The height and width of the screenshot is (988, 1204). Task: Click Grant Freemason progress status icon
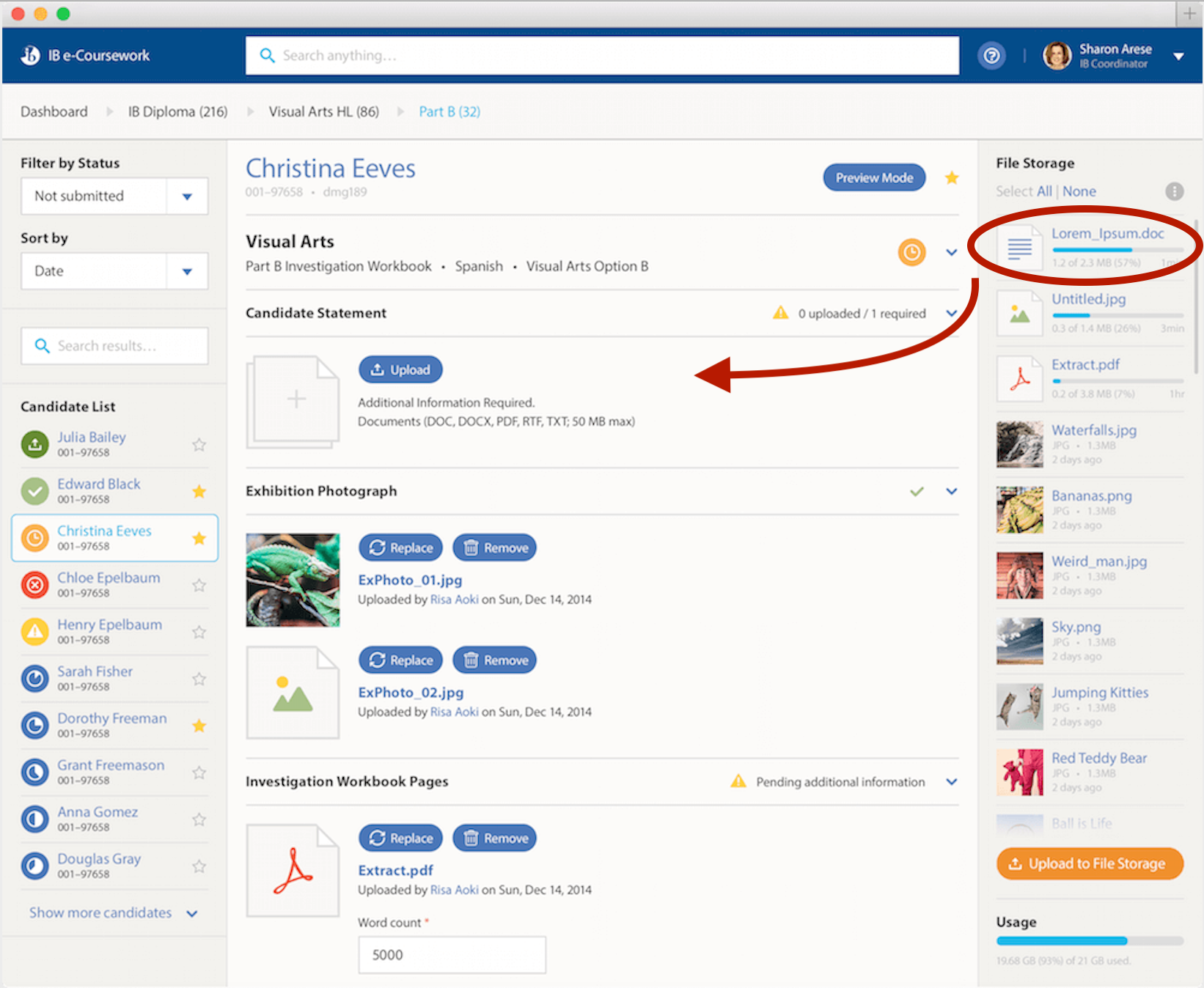click(x=34, y=773)
